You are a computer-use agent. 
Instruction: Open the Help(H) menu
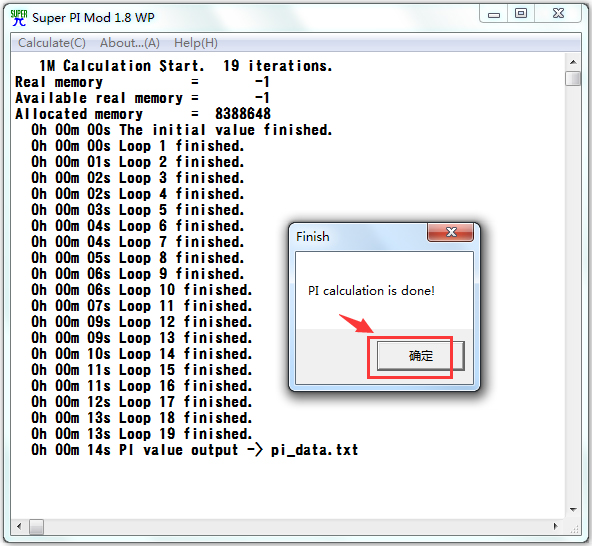[x=196, y=43]
